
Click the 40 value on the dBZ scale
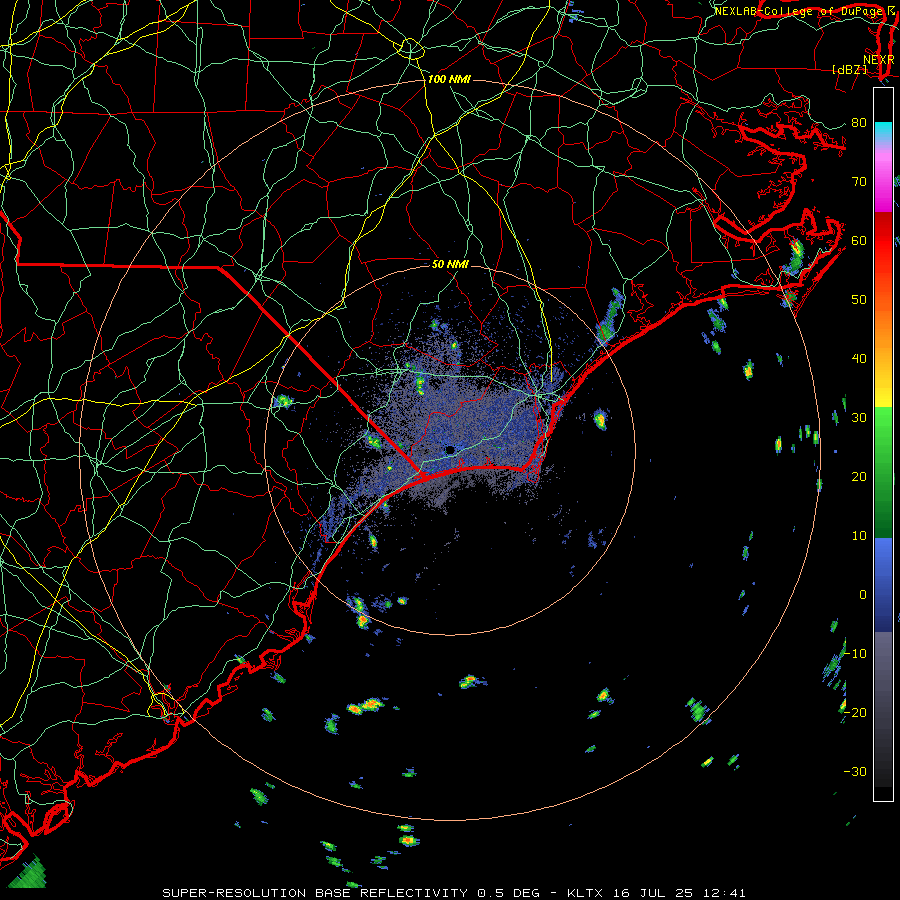[x=859, y=359]
